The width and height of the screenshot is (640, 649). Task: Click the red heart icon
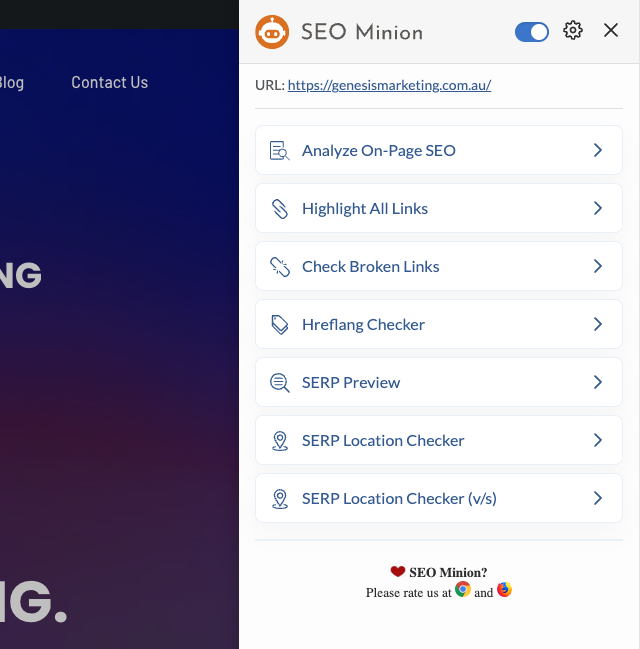[x=397, y=571]
